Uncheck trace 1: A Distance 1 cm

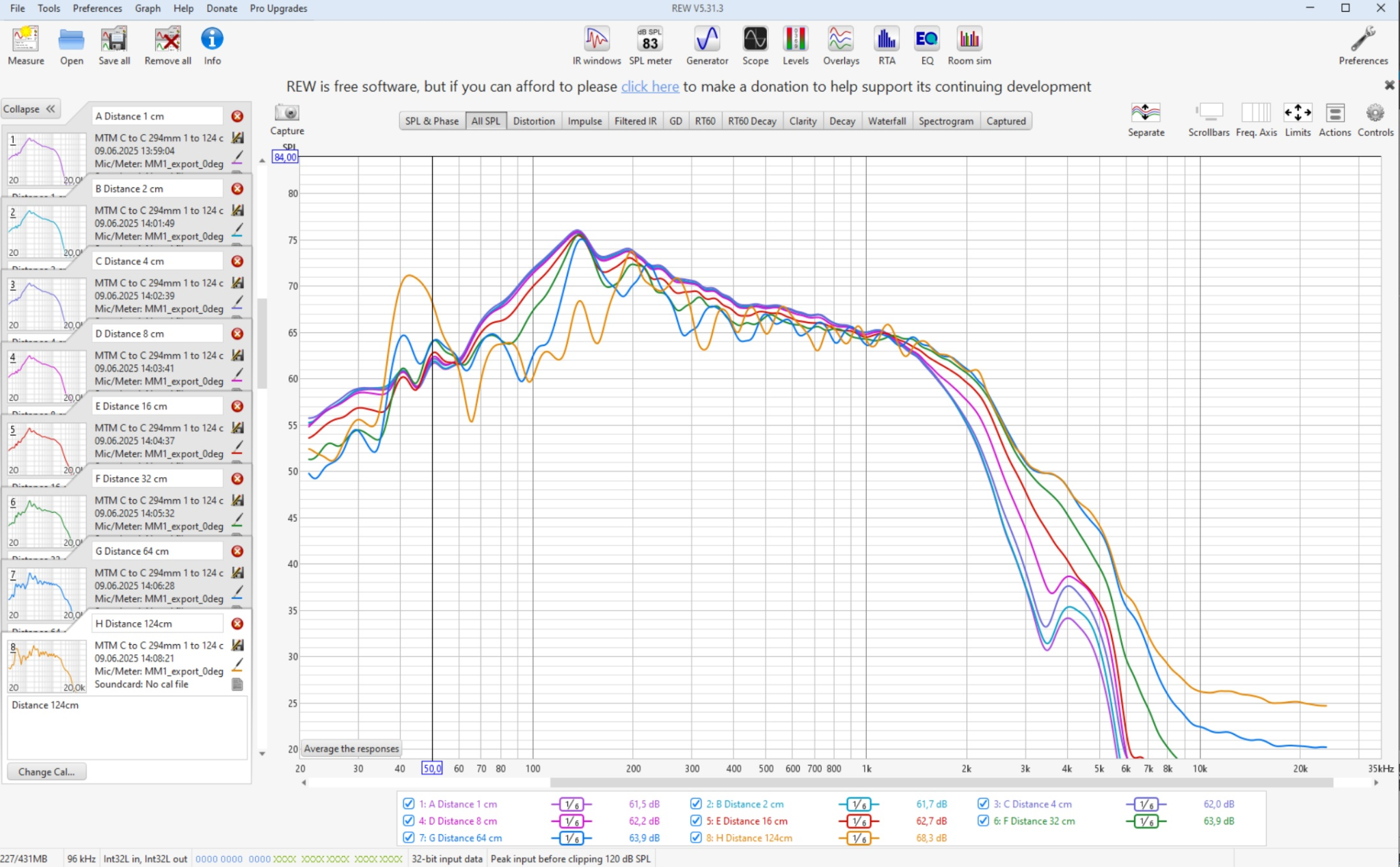[409, 804]
